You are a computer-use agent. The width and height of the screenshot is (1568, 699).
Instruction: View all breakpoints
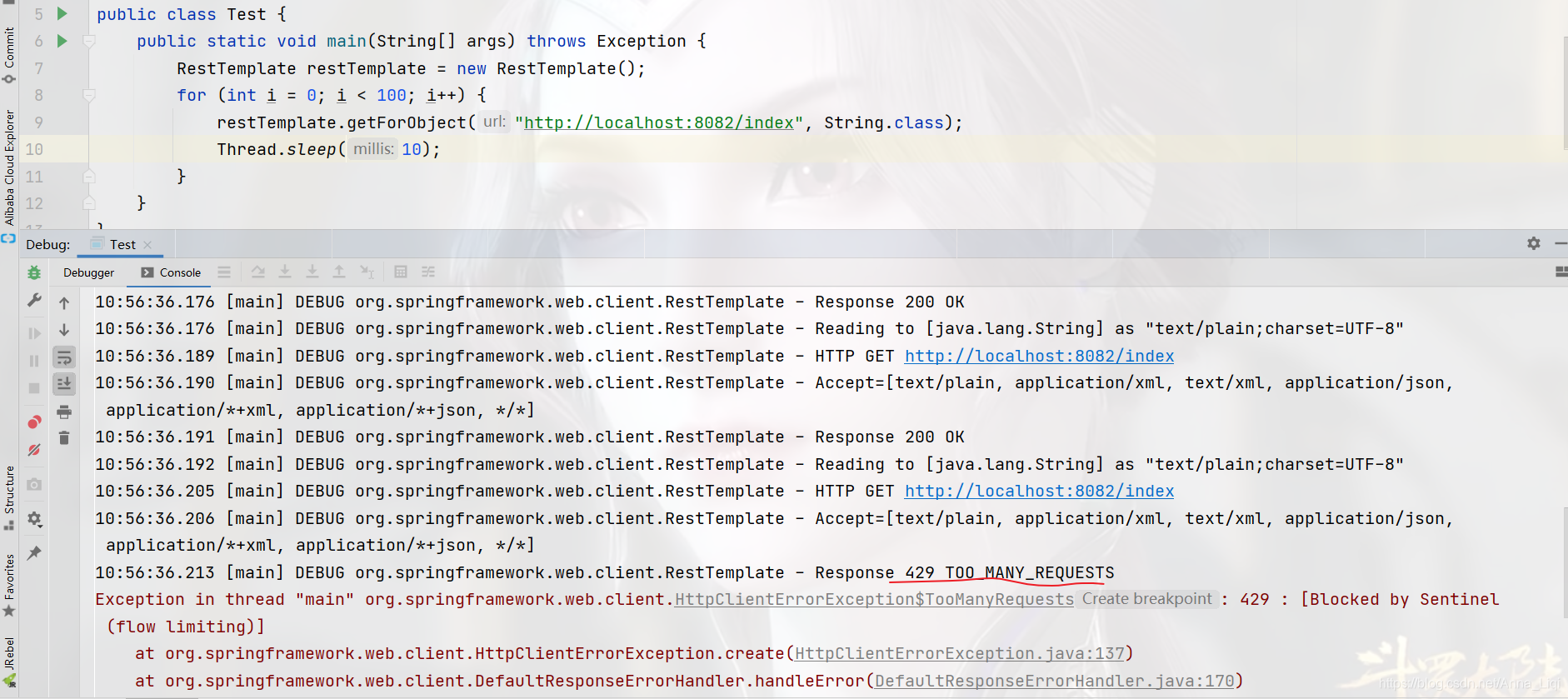click(34, 422)
